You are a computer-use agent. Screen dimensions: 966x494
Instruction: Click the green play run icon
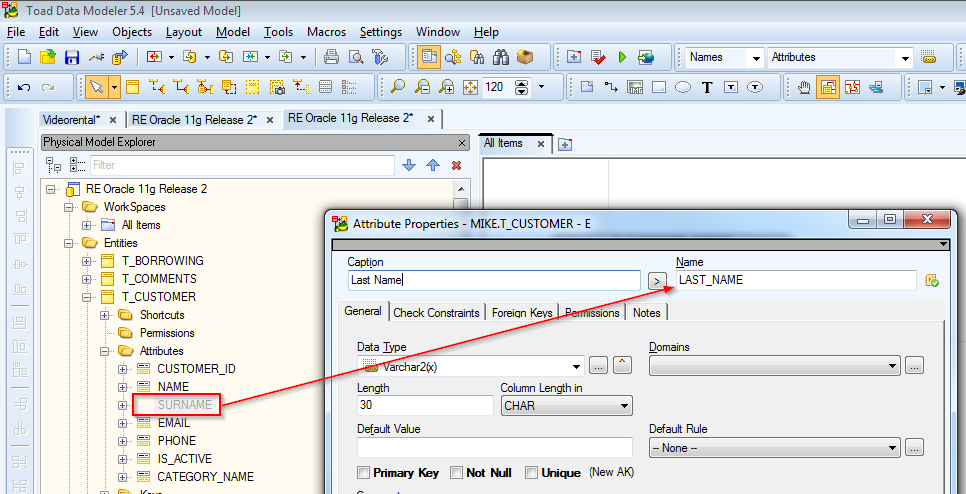point(622,57)
